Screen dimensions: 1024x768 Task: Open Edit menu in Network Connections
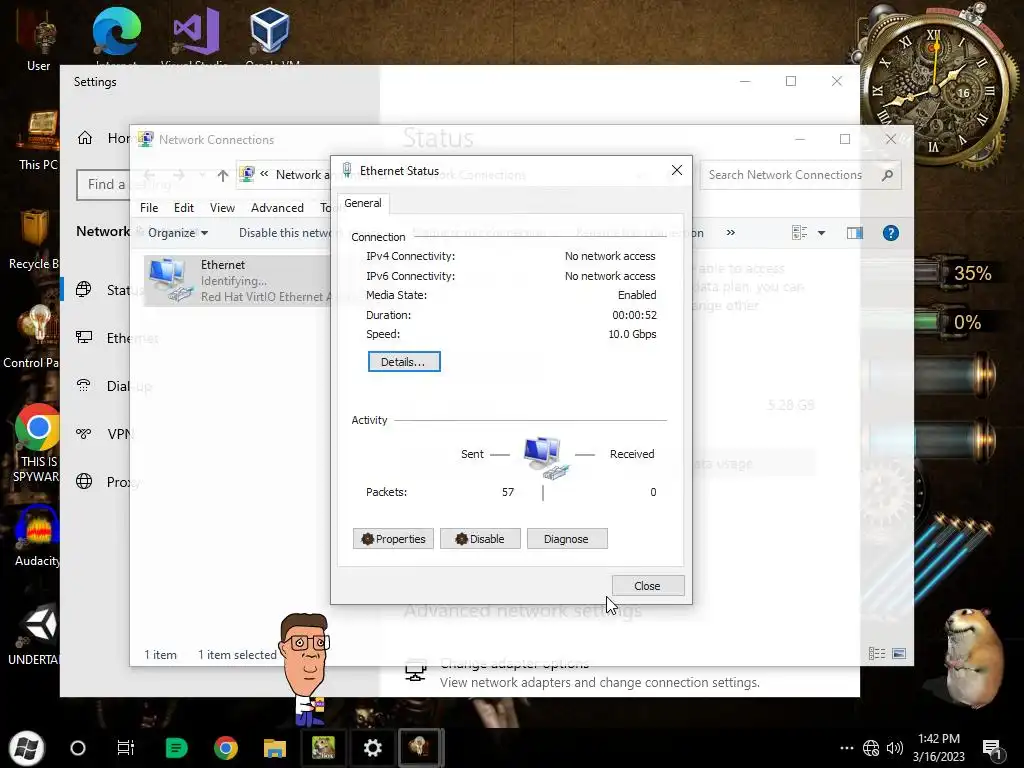184,208
